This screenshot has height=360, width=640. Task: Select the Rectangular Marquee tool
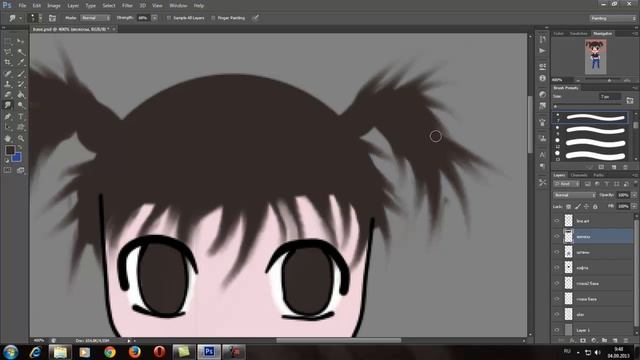tap(8, 41)
